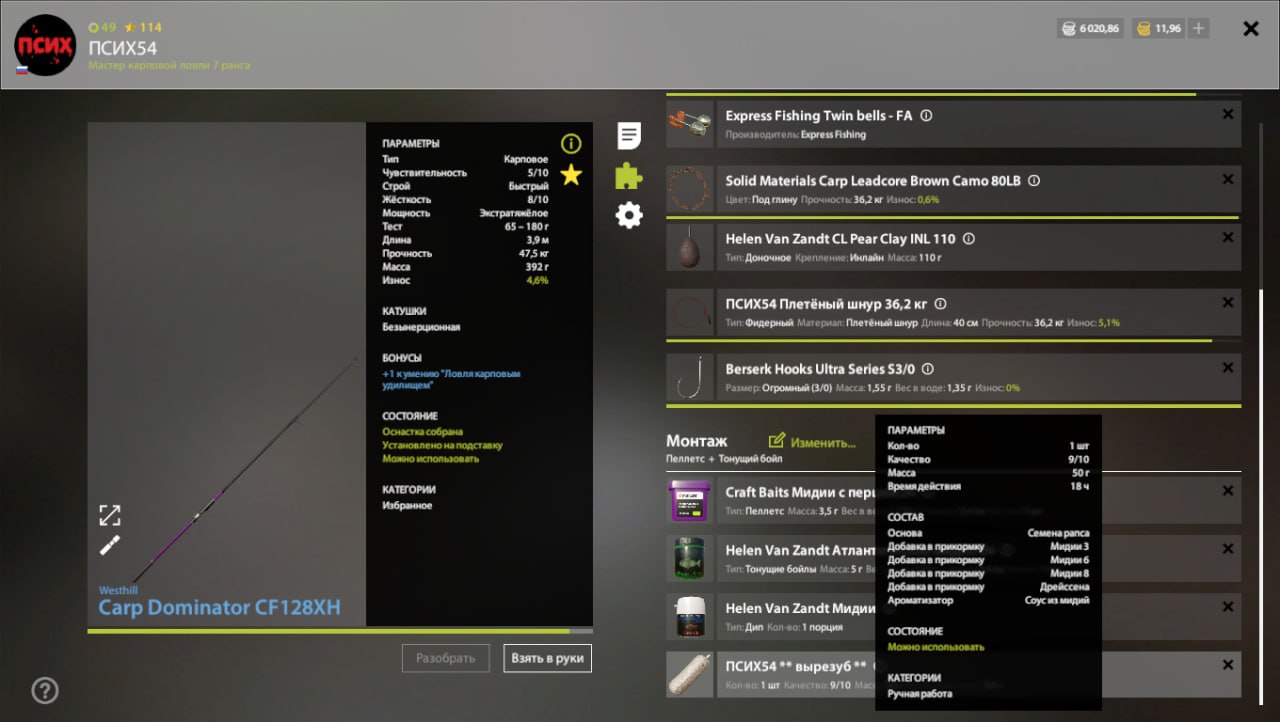The image size is (1280, 722).
Task: Show info for Carp Leadcore Brown Camo
Action: pos(1034,181)
